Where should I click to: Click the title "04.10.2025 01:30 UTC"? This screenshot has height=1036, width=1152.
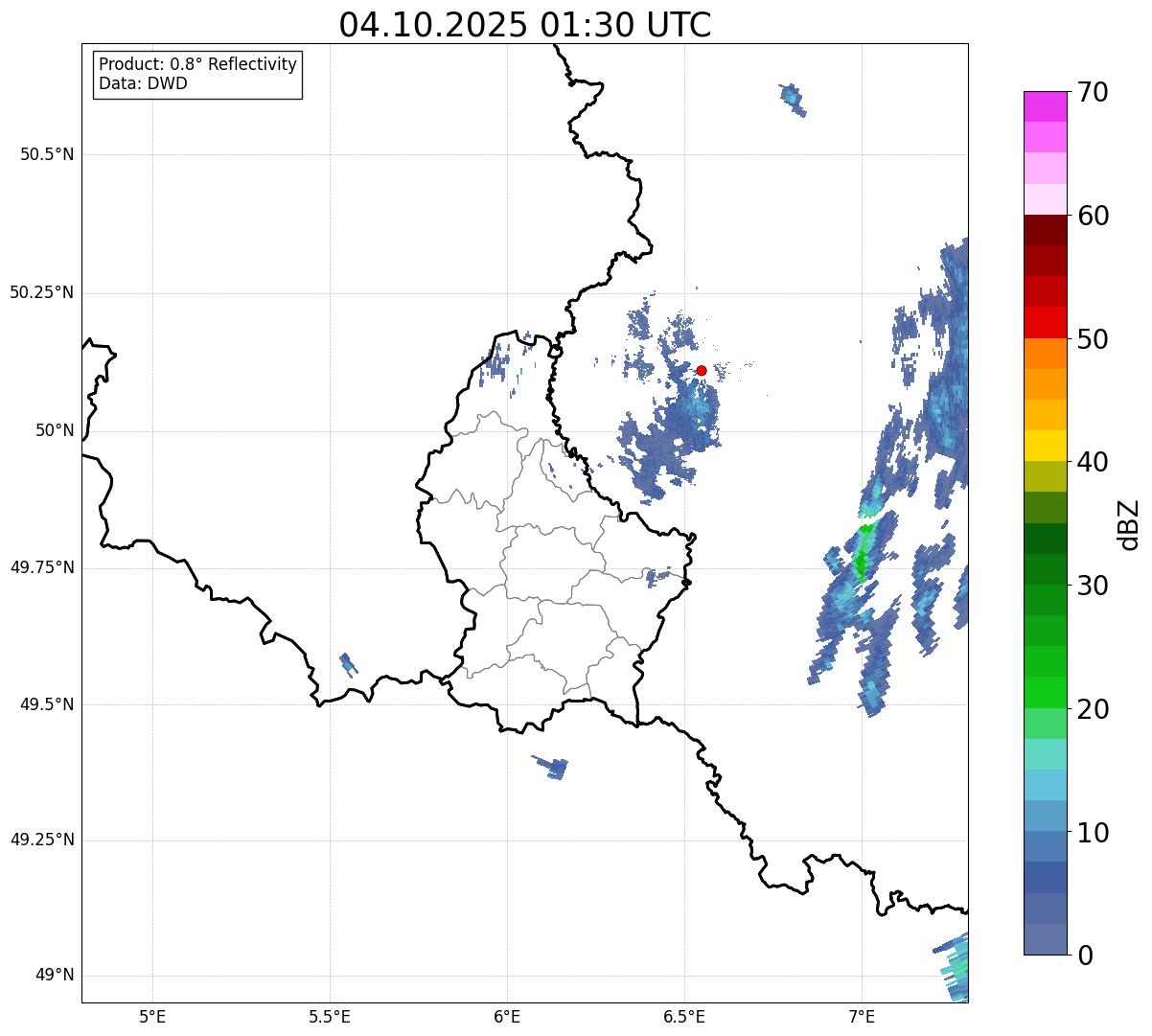(x=525, y=25)
